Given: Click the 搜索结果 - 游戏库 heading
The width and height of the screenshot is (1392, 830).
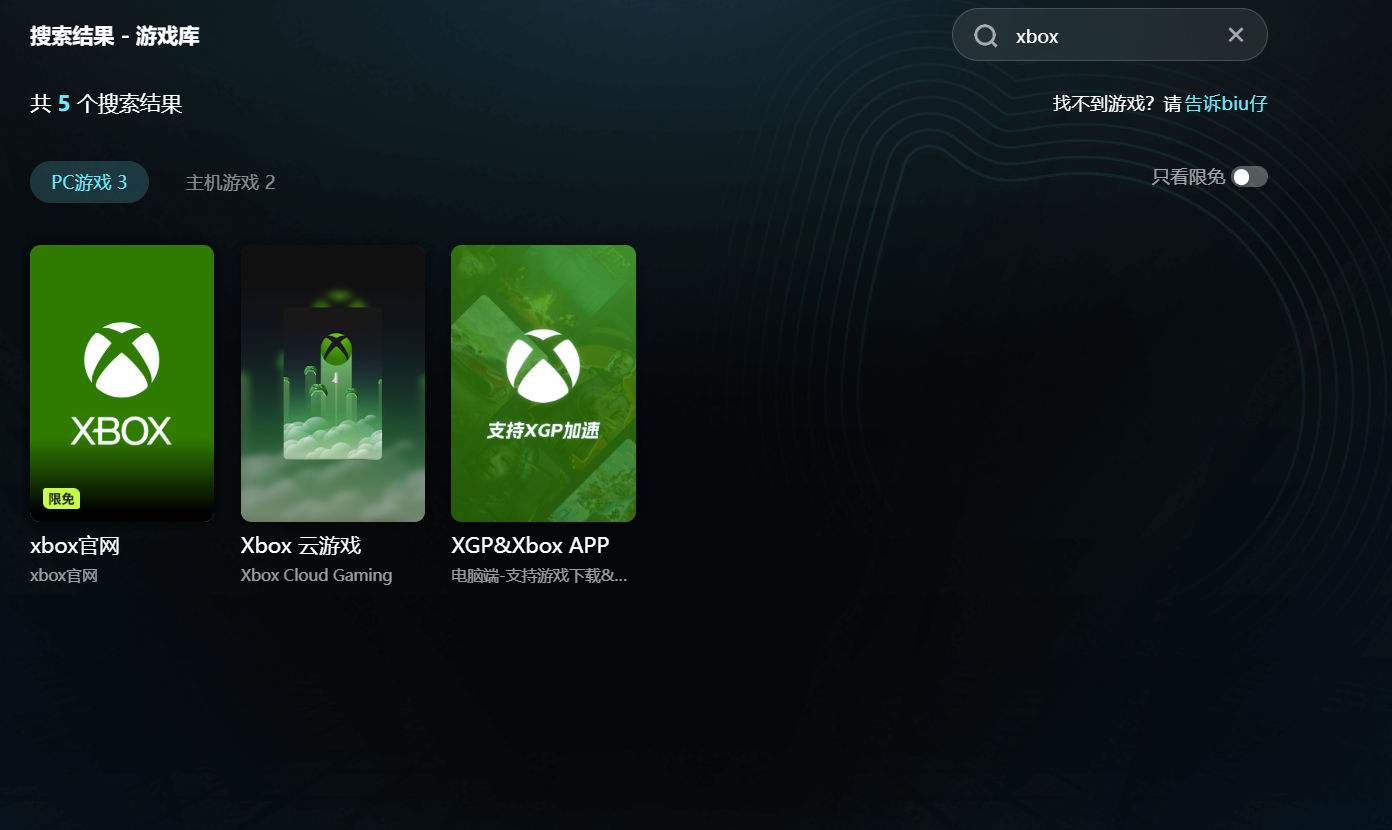Looking at the screenshot, I should pos(115,36).
